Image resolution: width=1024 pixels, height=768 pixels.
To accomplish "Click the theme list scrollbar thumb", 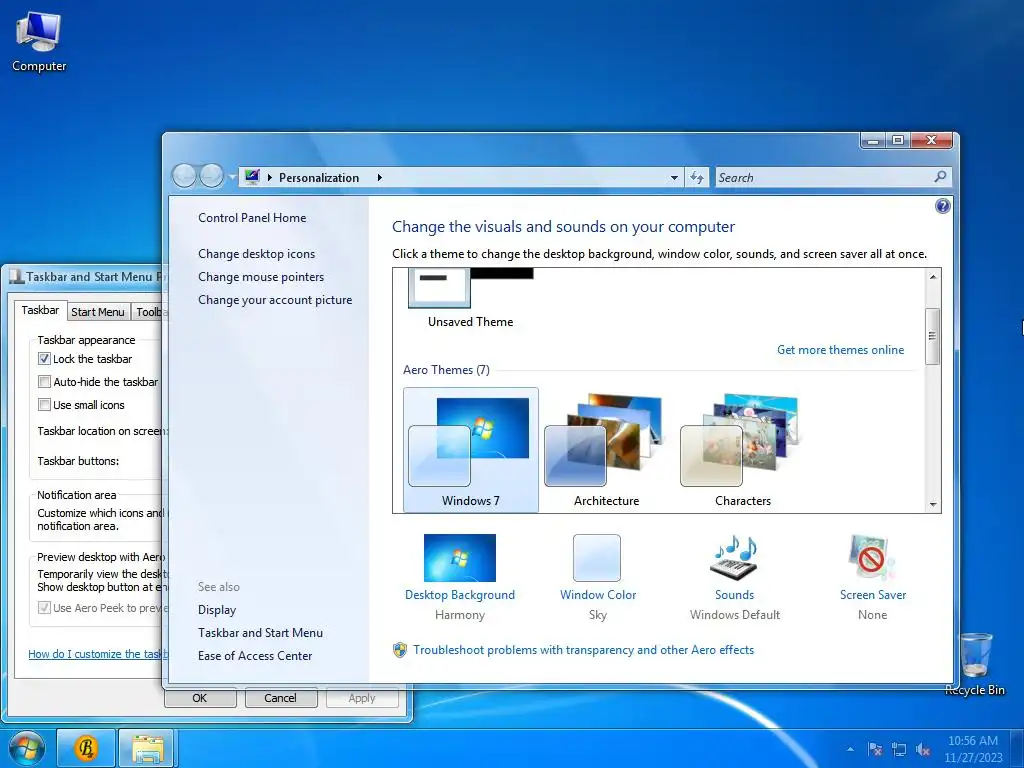I will (x=933, y=336).
